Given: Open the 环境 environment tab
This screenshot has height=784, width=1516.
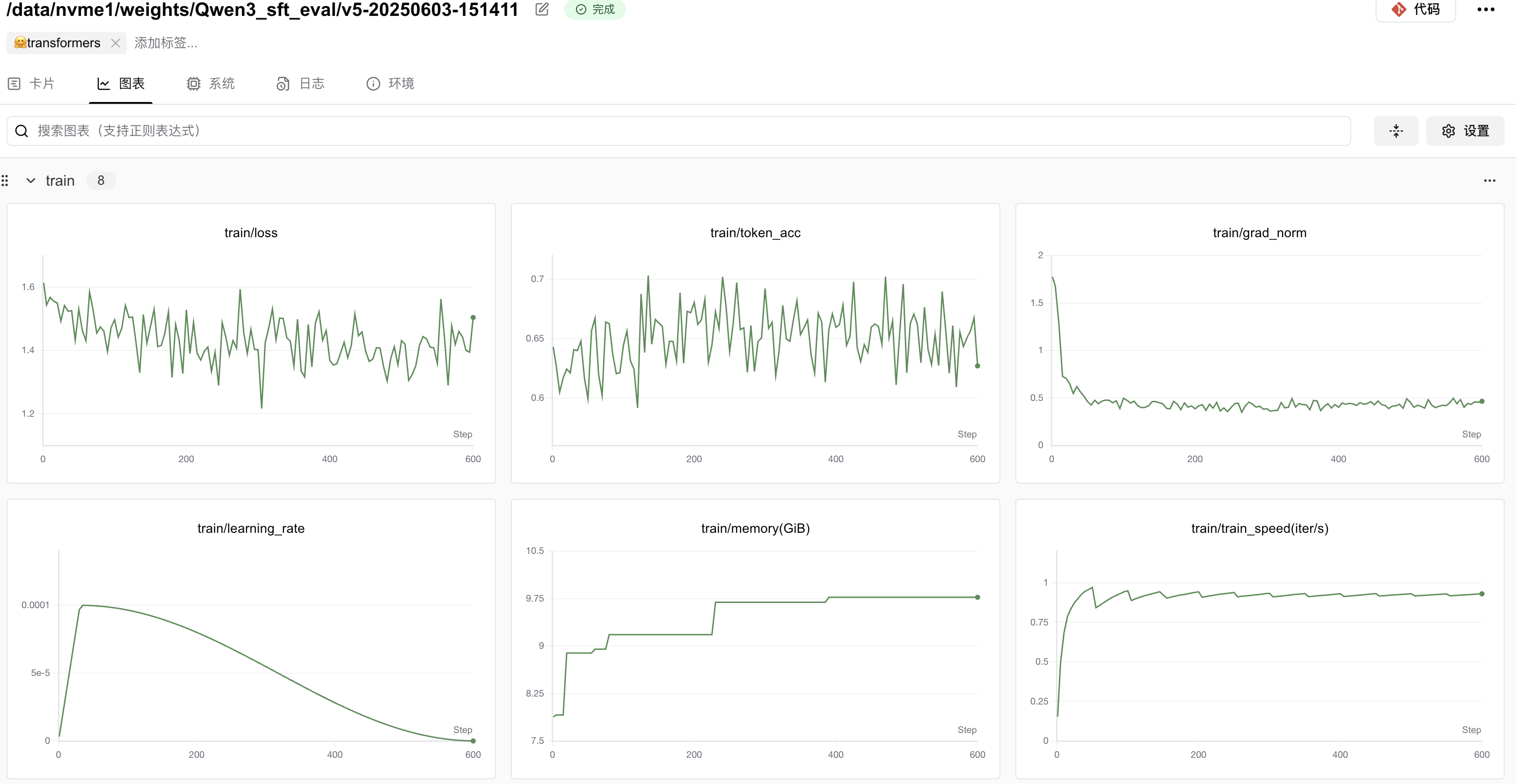Looking at the screenshot, I should [390, 84].
